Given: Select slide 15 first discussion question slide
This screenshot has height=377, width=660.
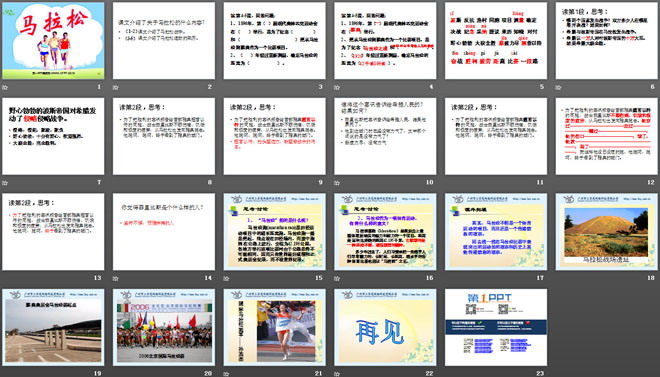Looking at the screenshot, I should (x=274, y=232).
